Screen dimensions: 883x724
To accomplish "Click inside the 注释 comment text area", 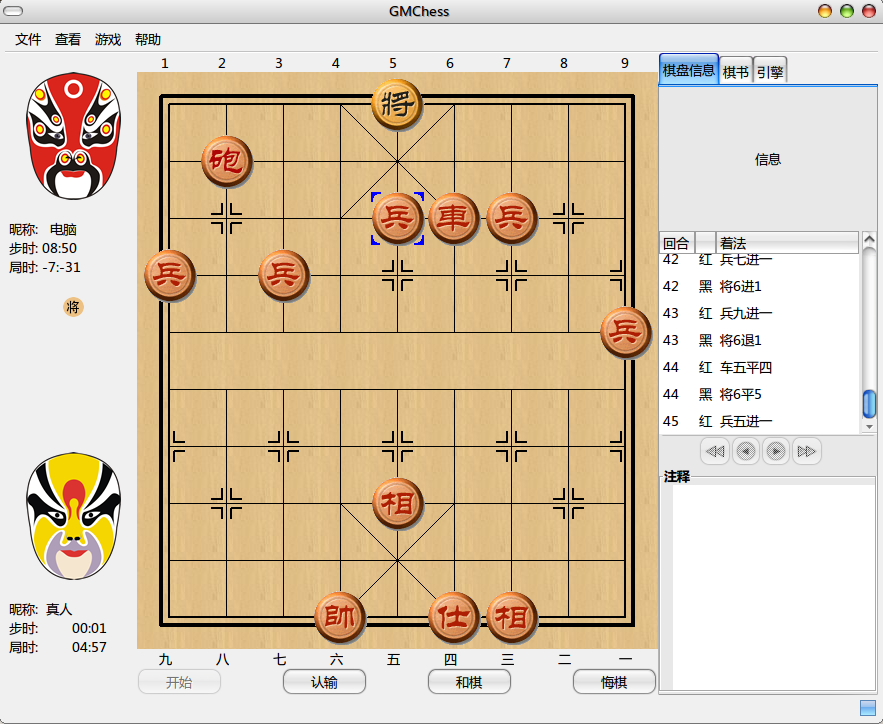I will click(773, 587).
